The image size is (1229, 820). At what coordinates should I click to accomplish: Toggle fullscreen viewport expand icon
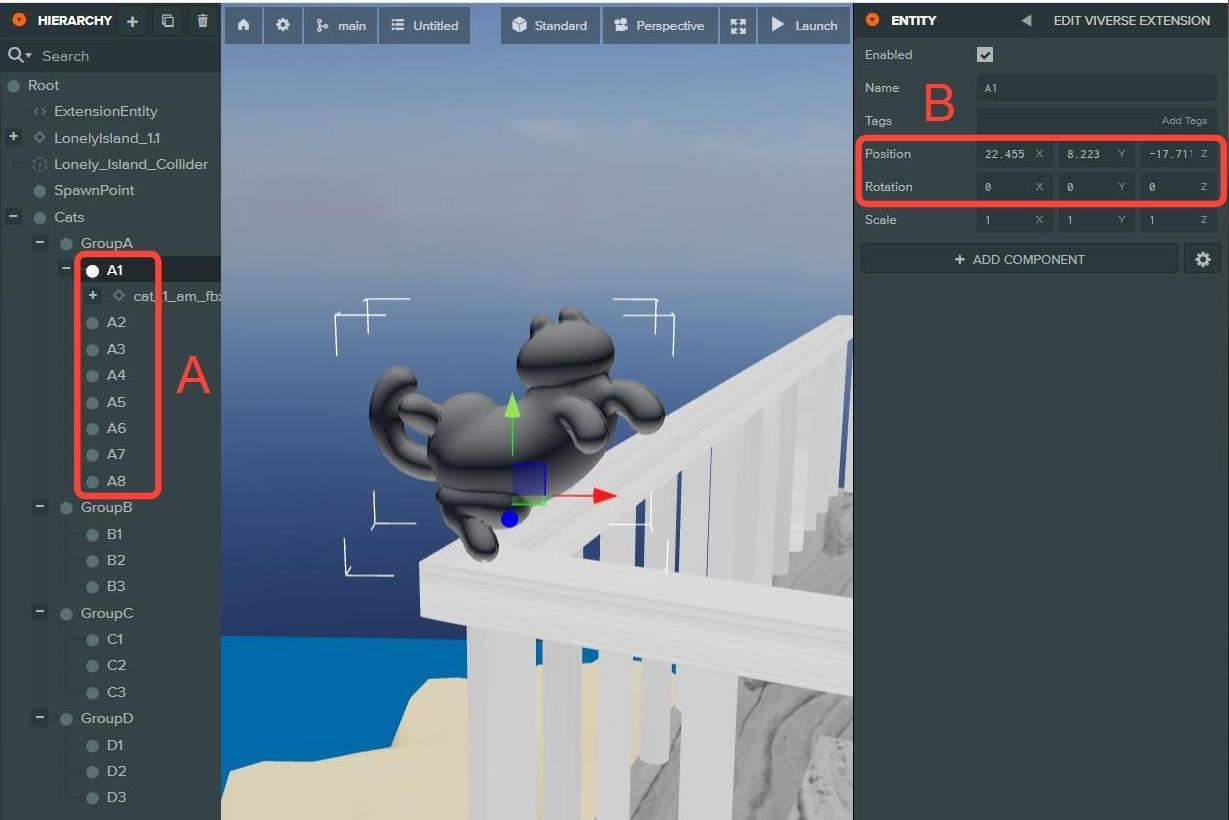[738, 26]
